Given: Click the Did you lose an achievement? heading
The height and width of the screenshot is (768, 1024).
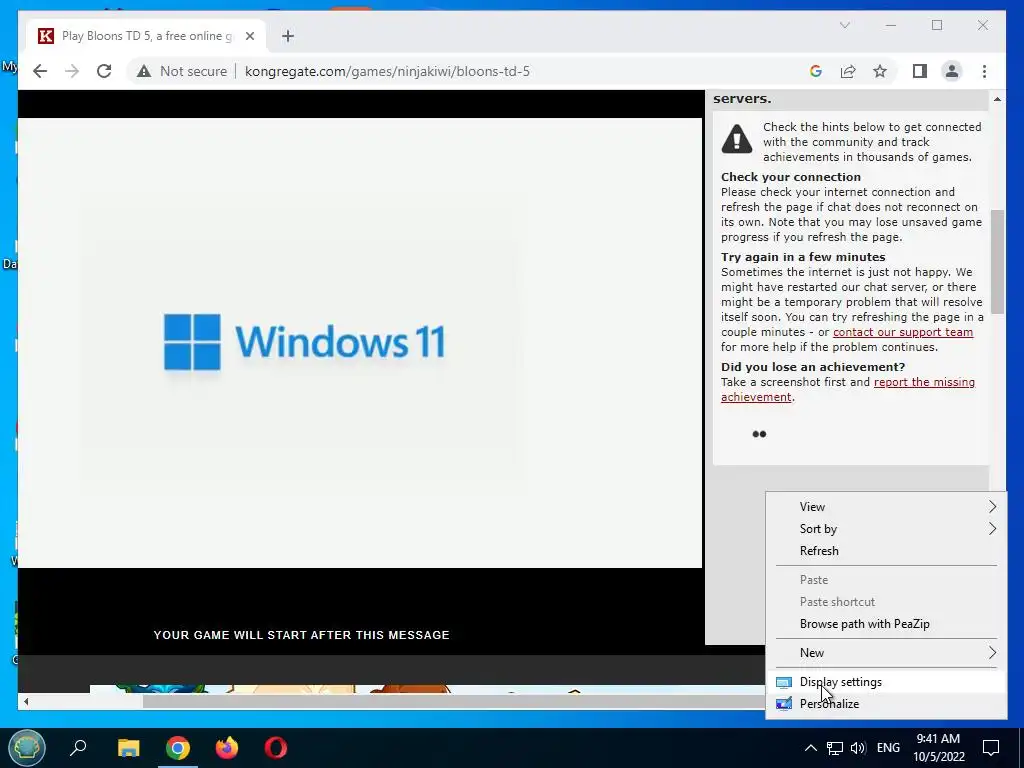Looking at the screenshot, I should tap(813, 367).
